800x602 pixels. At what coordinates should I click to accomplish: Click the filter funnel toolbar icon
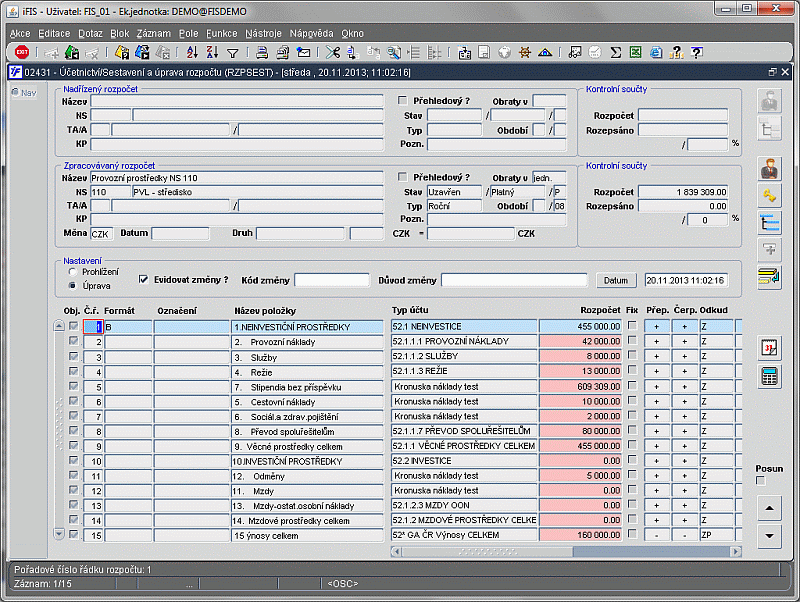tap(232, 52)
